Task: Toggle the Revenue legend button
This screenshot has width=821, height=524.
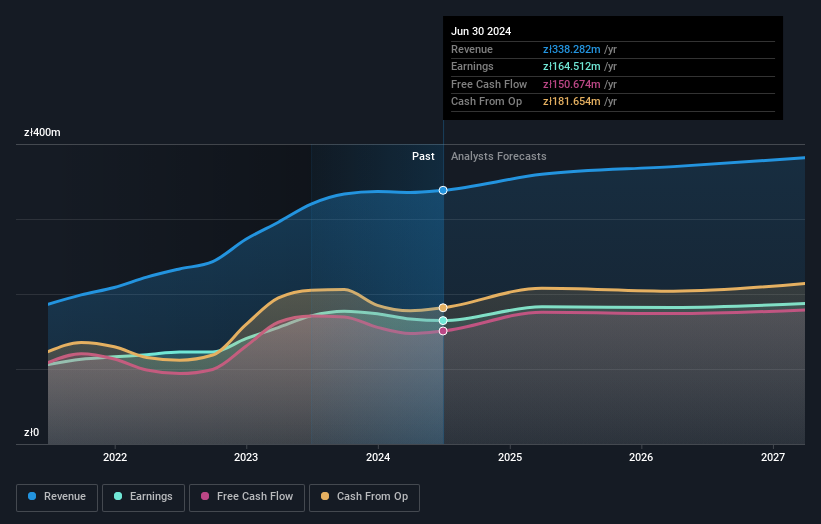Action: point(57,497)
